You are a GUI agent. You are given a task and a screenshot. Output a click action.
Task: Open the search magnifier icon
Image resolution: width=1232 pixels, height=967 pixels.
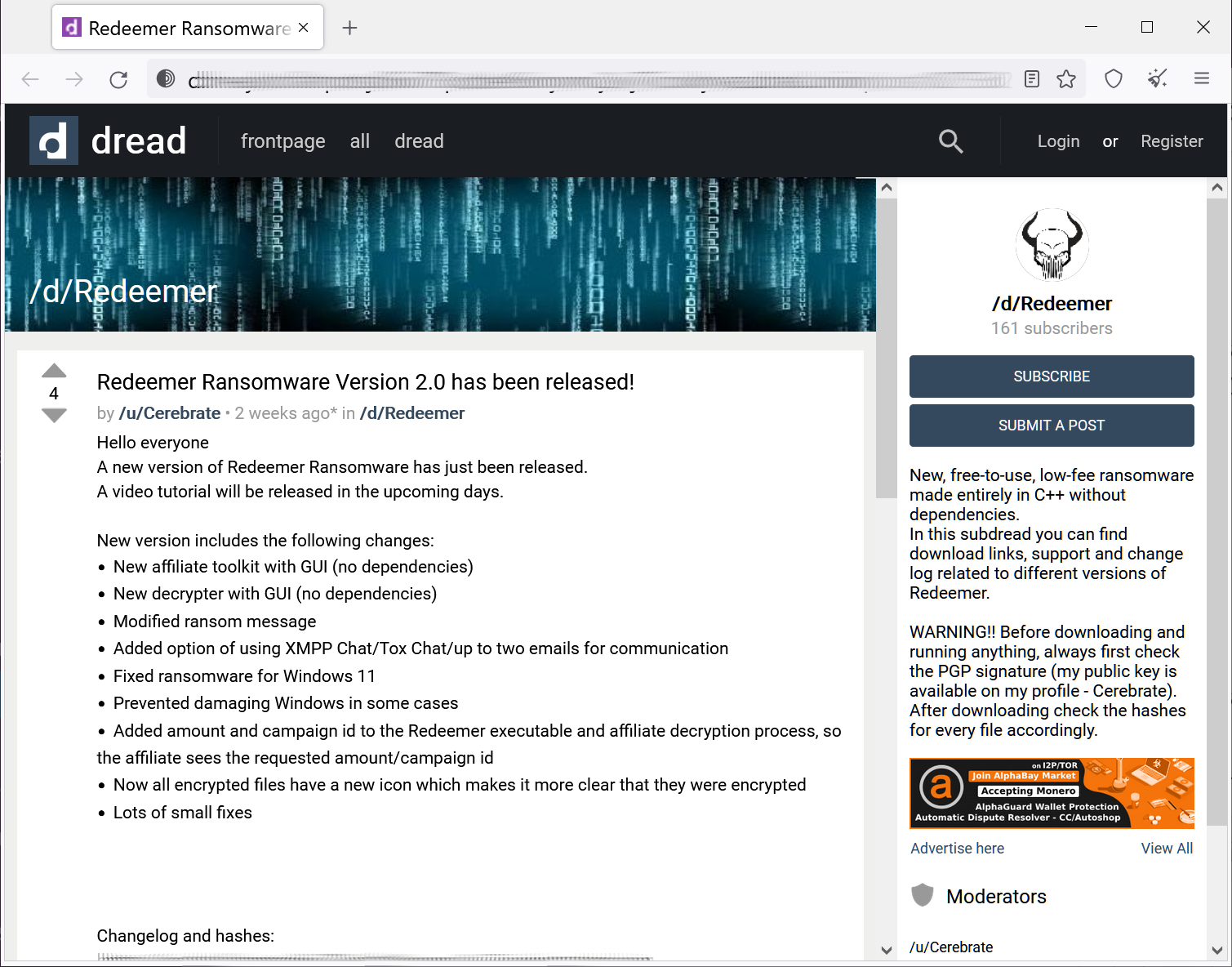950,141
